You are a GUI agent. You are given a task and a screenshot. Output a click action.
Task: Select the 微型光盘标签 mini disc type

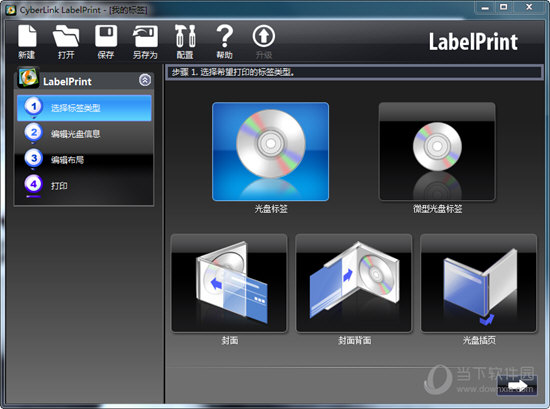[437, 152]
